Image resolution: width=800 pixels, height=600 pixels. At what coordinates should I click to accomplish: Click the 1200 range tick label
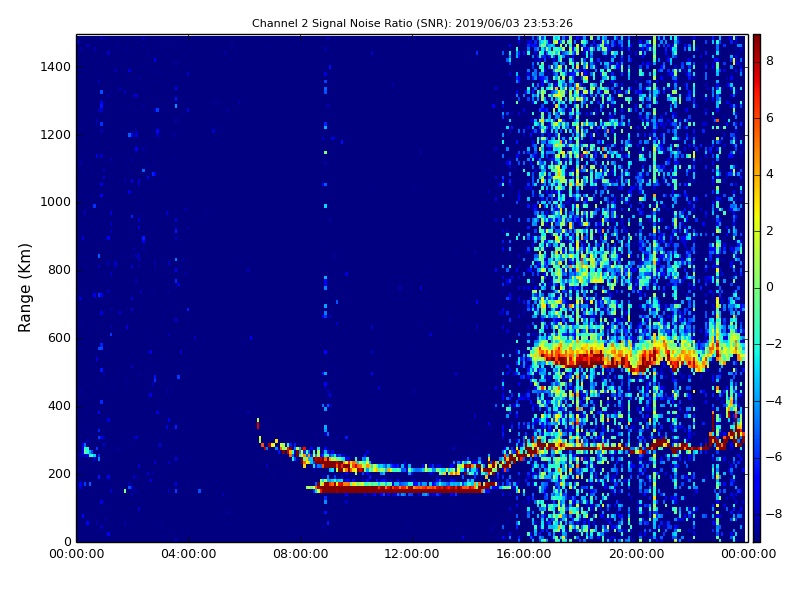(55, 135)
